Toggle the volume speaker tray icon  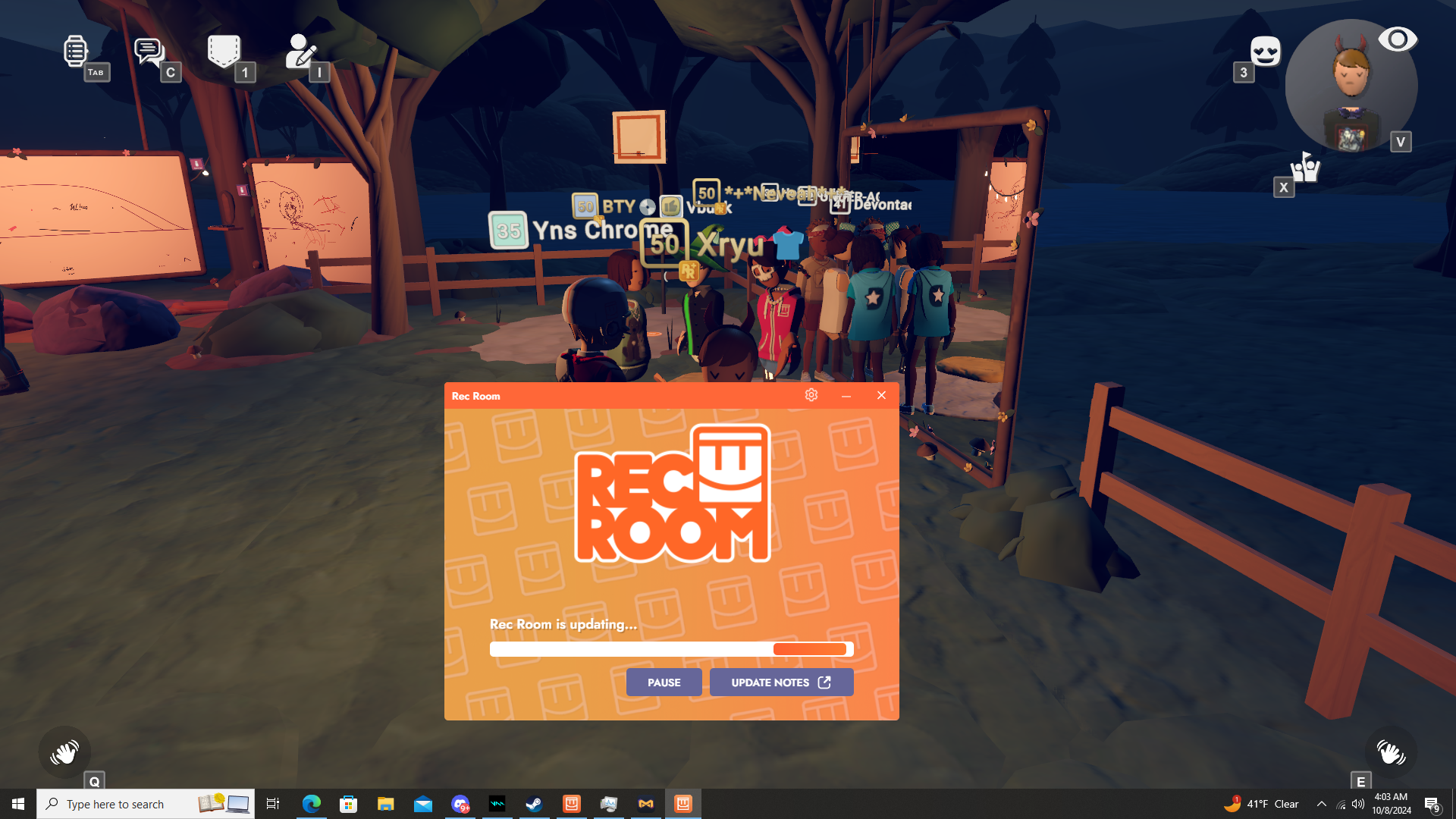point(1358,804)
